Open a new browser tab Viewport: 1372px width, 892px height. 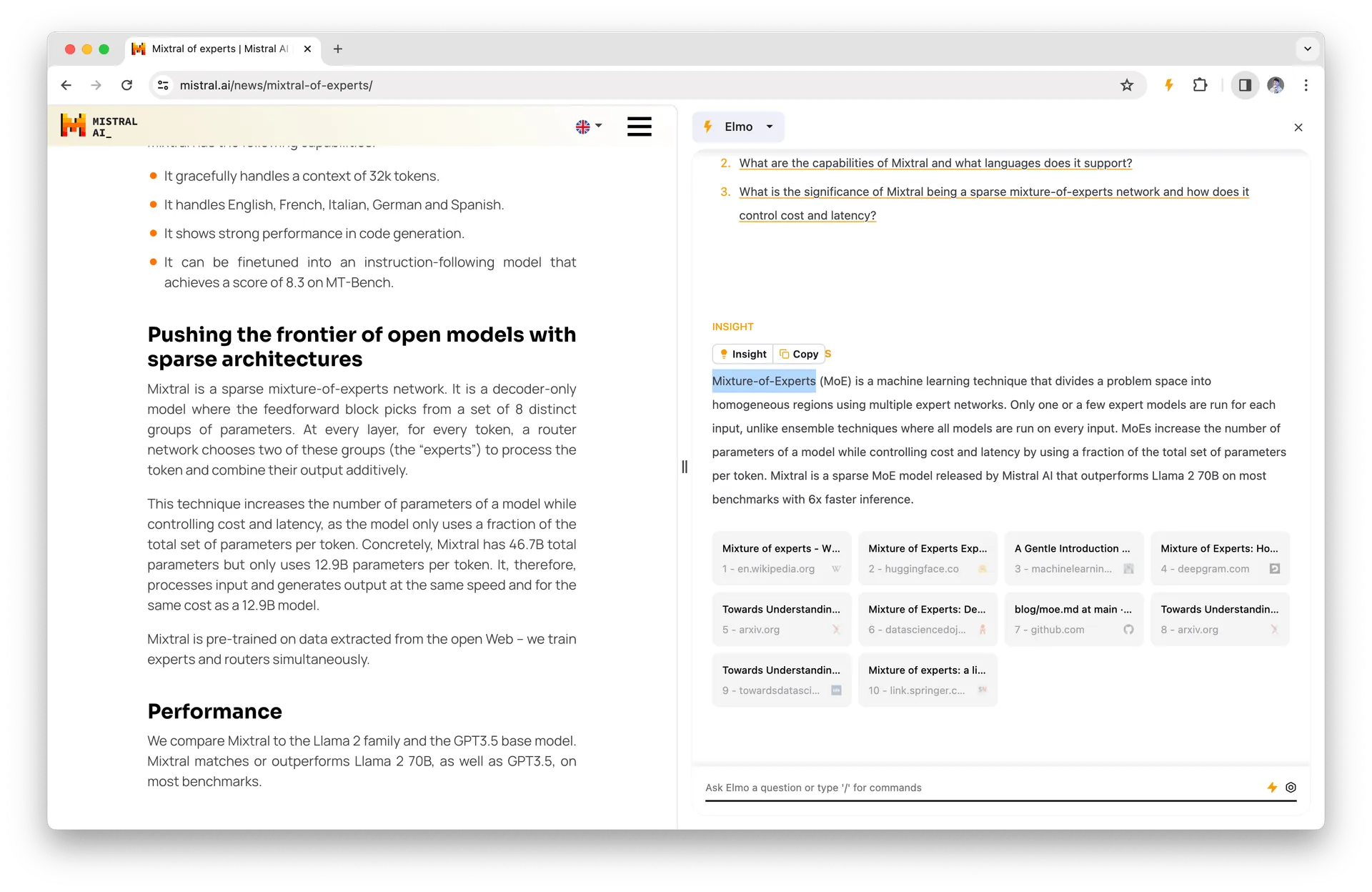click(338, 49)
